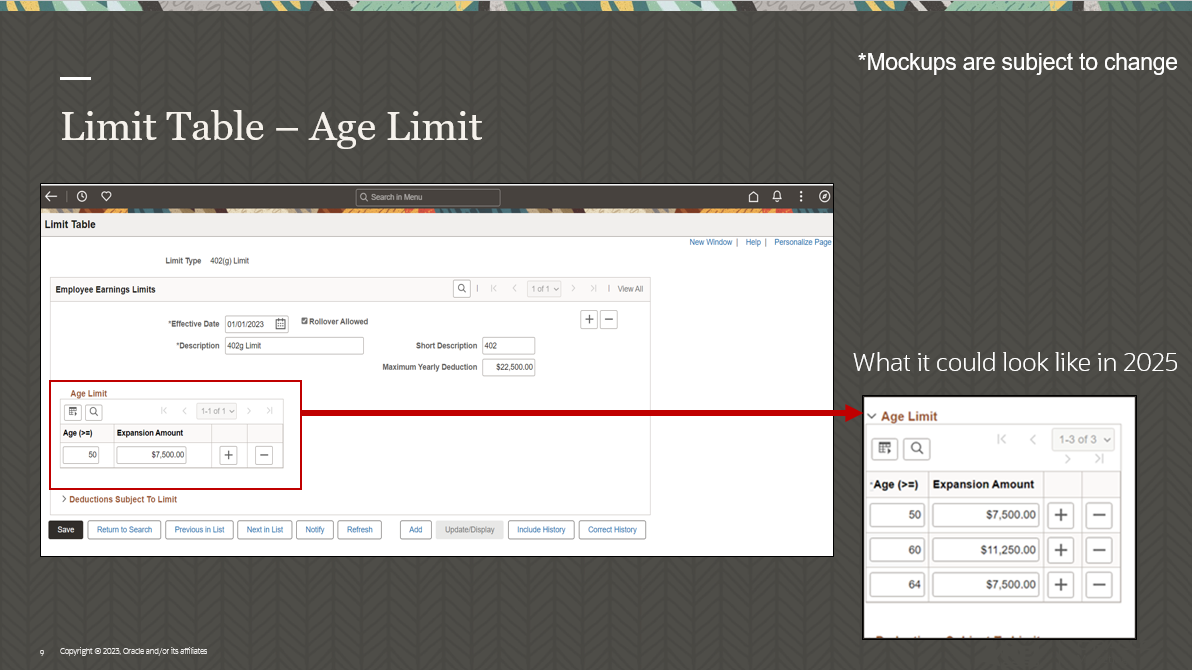Add new Employee Earnings Limits row
This screenshot has width=1192, height=670.
pos(589,319)
